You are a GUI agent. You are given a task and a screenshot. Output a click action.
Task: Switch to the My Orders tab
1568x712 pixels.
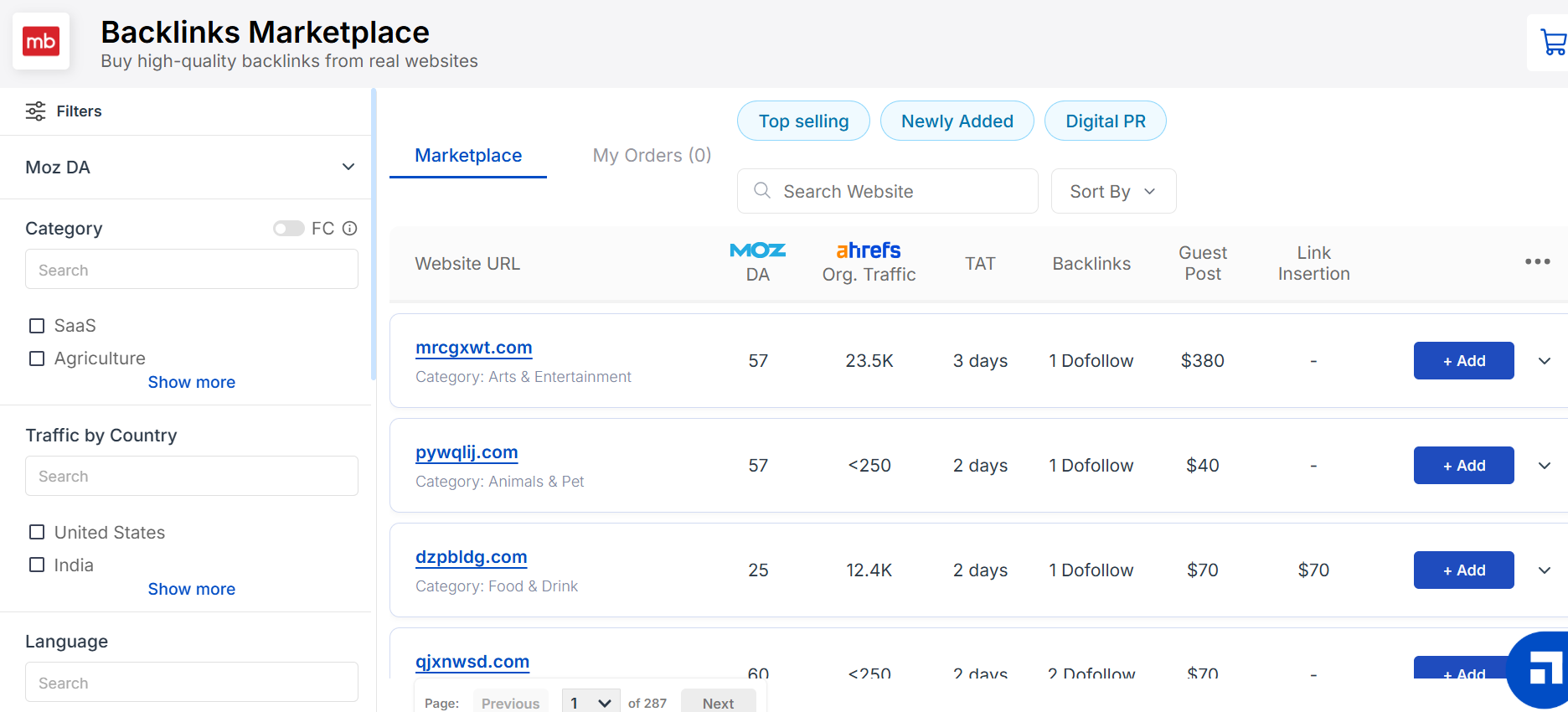[x=652, y=156]
